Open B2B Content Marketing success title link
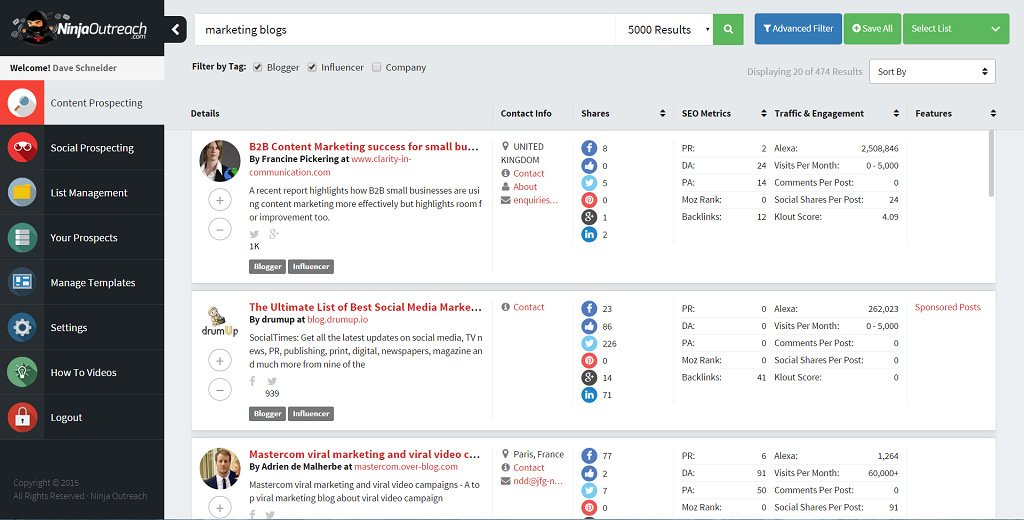Viewport: 1024px width, 520px height. (x=364, y=146)
